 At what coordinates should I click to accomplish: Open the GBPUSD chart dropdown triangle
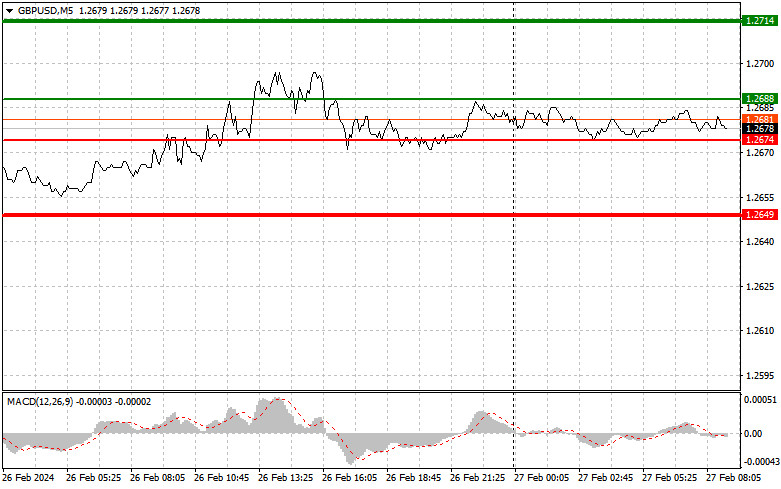point(9,11)
